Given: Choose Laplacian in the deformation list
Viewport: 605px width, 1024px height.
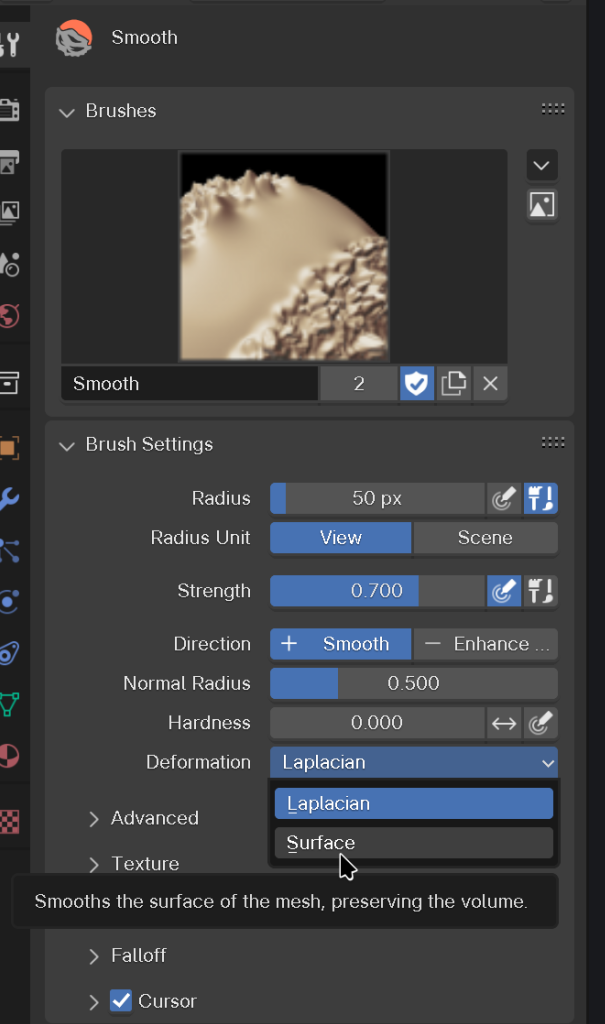Looking at the screenshot, I should [x=414, y=803].
